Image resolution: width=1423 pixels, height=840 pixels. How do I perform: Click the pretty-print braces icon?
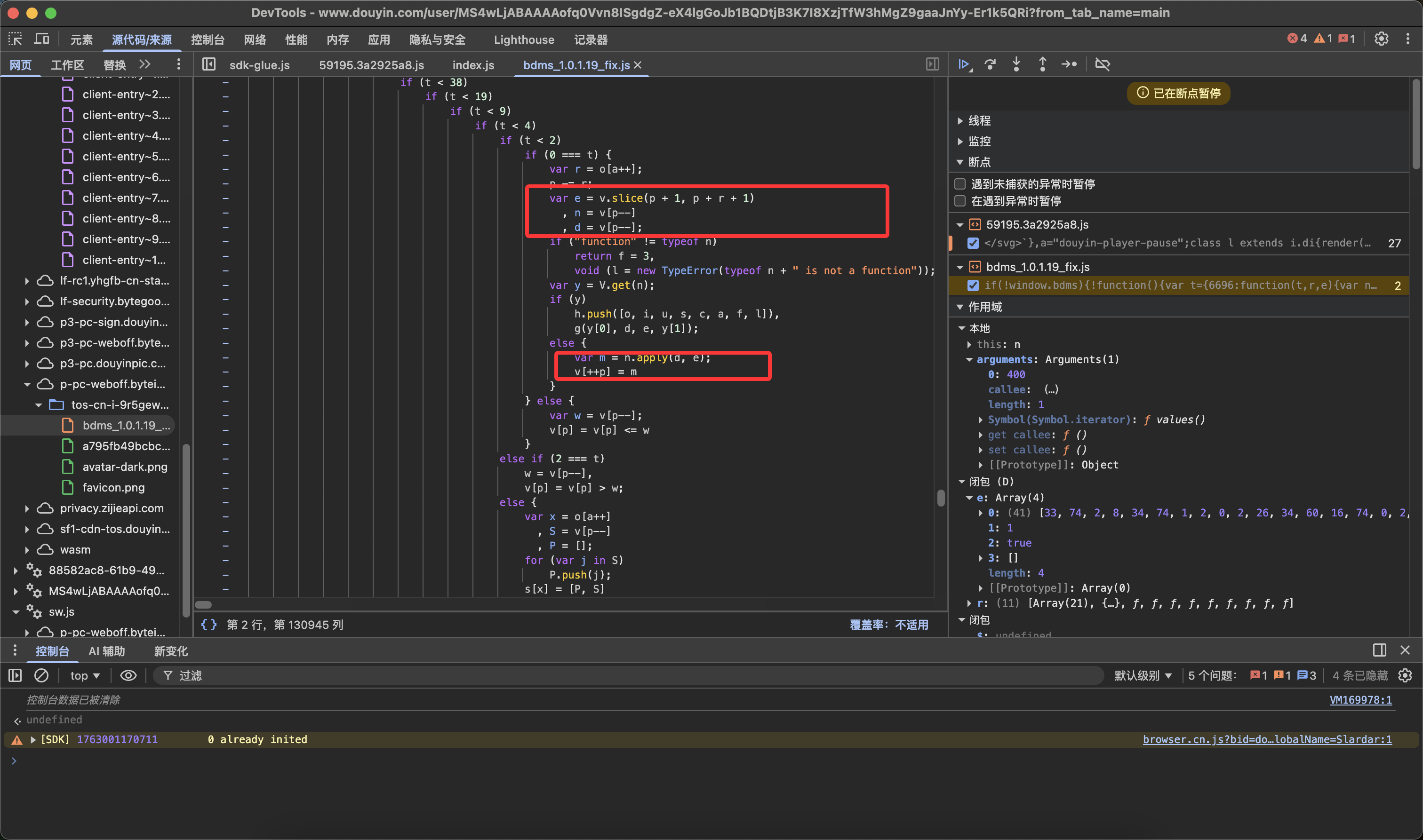point(209,624)
